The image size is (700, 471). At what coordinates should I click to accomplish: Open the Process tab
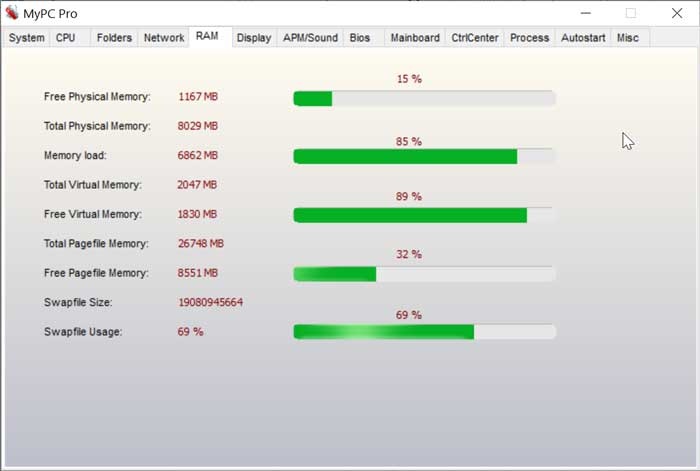(529, 38)
